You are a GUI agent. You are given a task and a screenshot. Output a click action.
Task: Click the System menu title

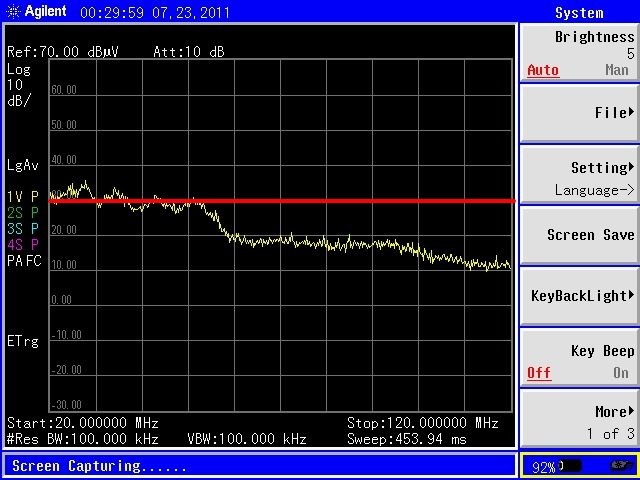coord(579,13)
